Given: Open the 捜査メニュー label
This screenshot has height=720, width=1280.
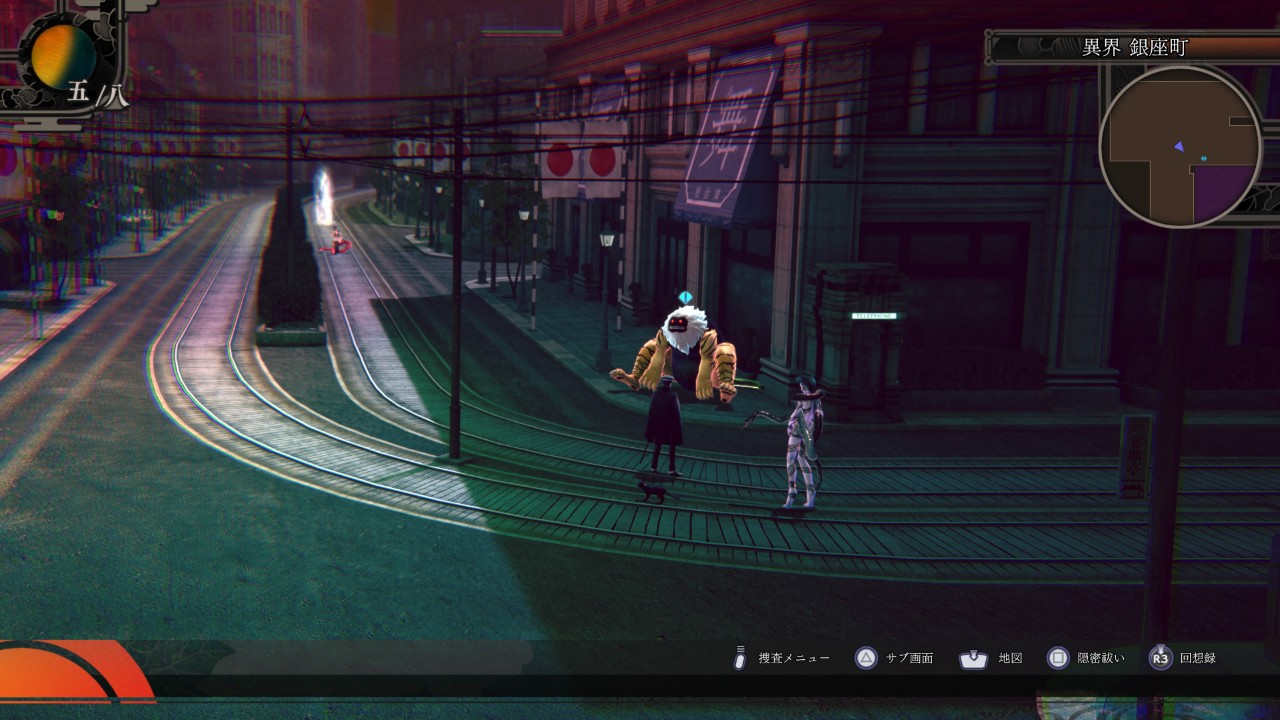Looking at the screenshot, I should 794,658.
